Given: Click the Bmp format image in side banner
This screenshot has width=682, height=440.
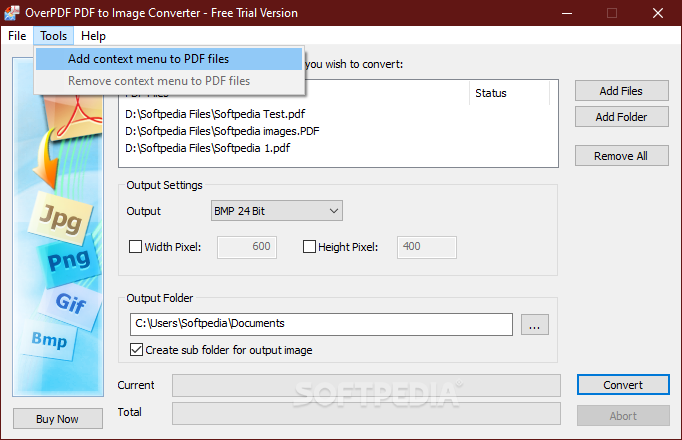Looking at the screenshot, I should tap(49, 339).
